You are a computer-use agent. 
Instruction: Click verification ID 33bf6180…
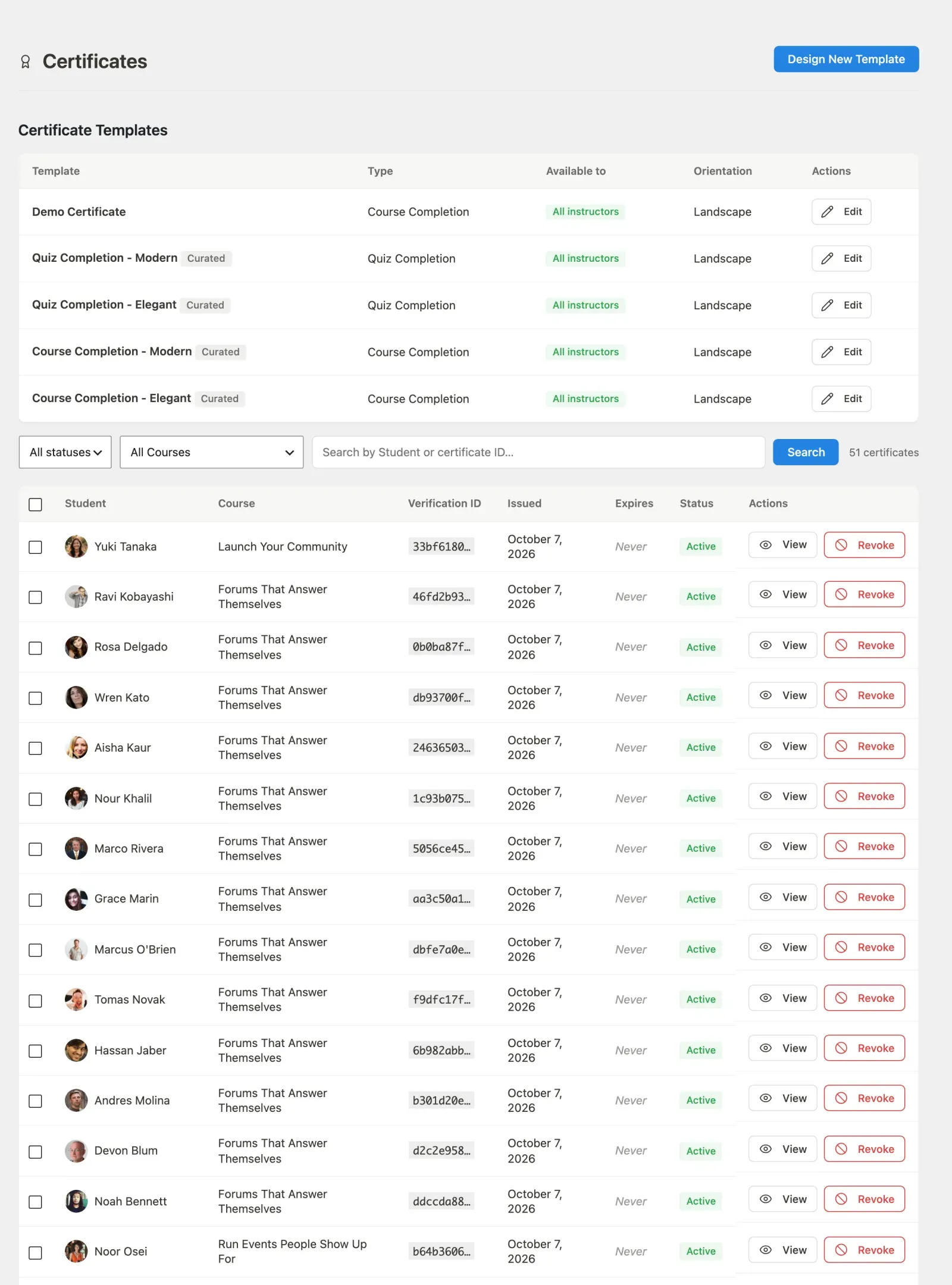(x=441, y=547)
